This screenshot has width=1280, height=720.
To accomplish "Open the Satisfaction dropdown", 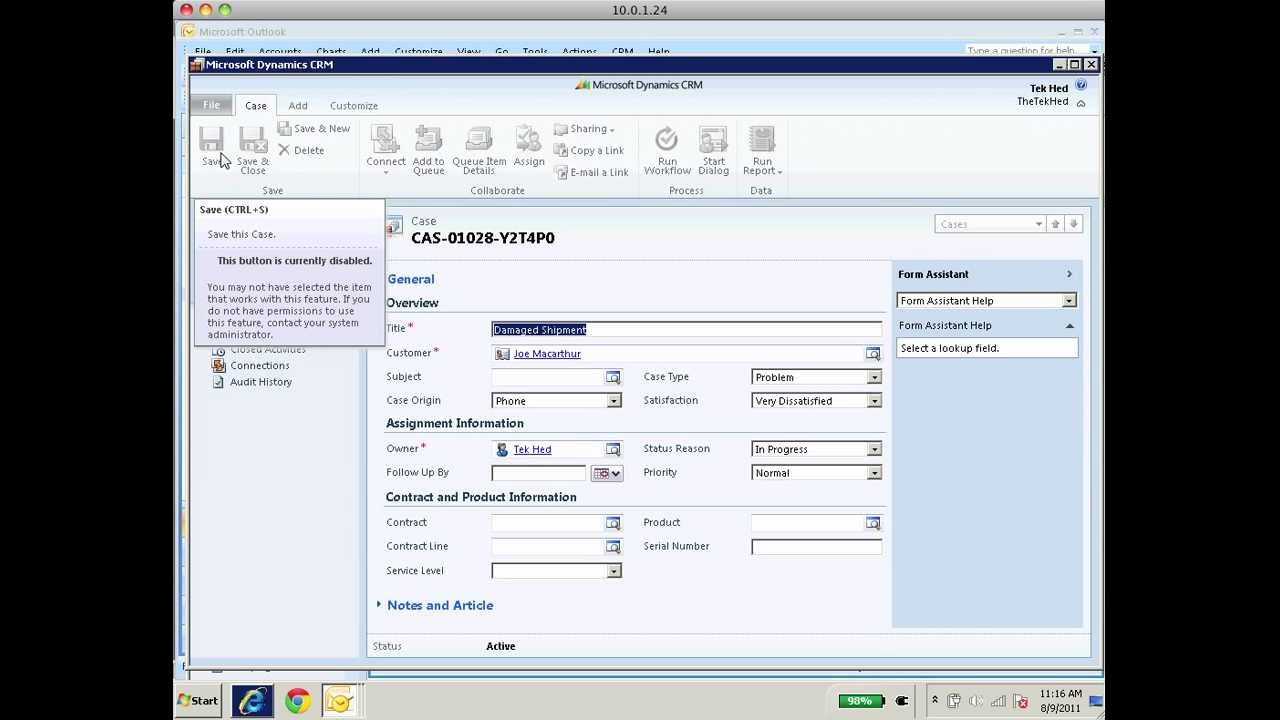I will tap(874, 401).
